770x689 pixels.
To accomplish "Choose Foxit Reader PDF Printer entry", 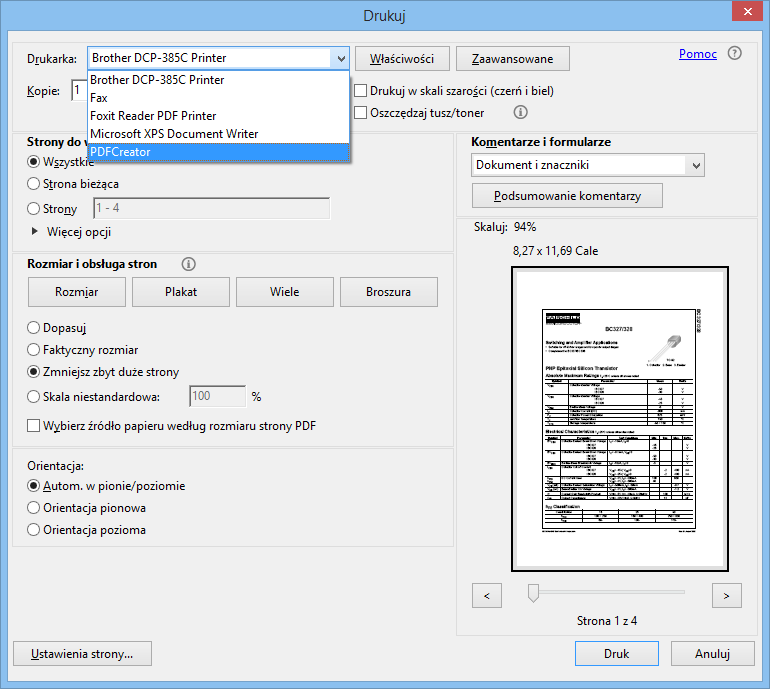I will click(218, 116).
